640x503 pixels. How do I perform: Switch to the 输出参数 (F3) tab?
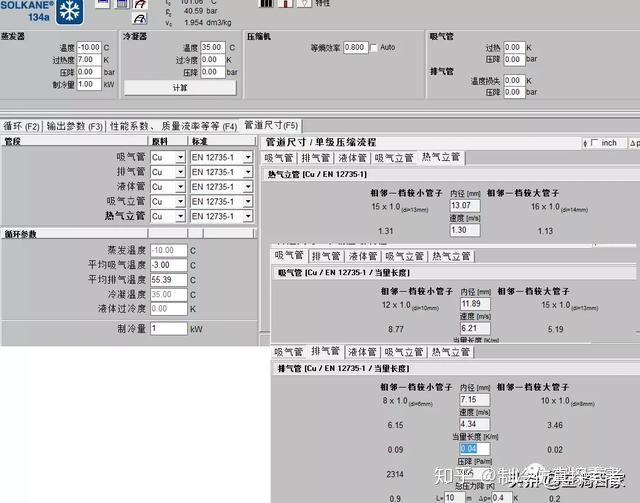tap(74, 127)
